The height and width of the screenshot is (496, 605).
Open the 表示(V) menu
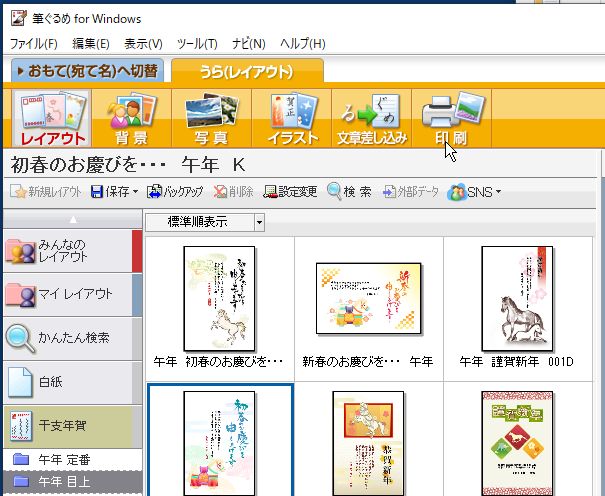pos(143,44)
